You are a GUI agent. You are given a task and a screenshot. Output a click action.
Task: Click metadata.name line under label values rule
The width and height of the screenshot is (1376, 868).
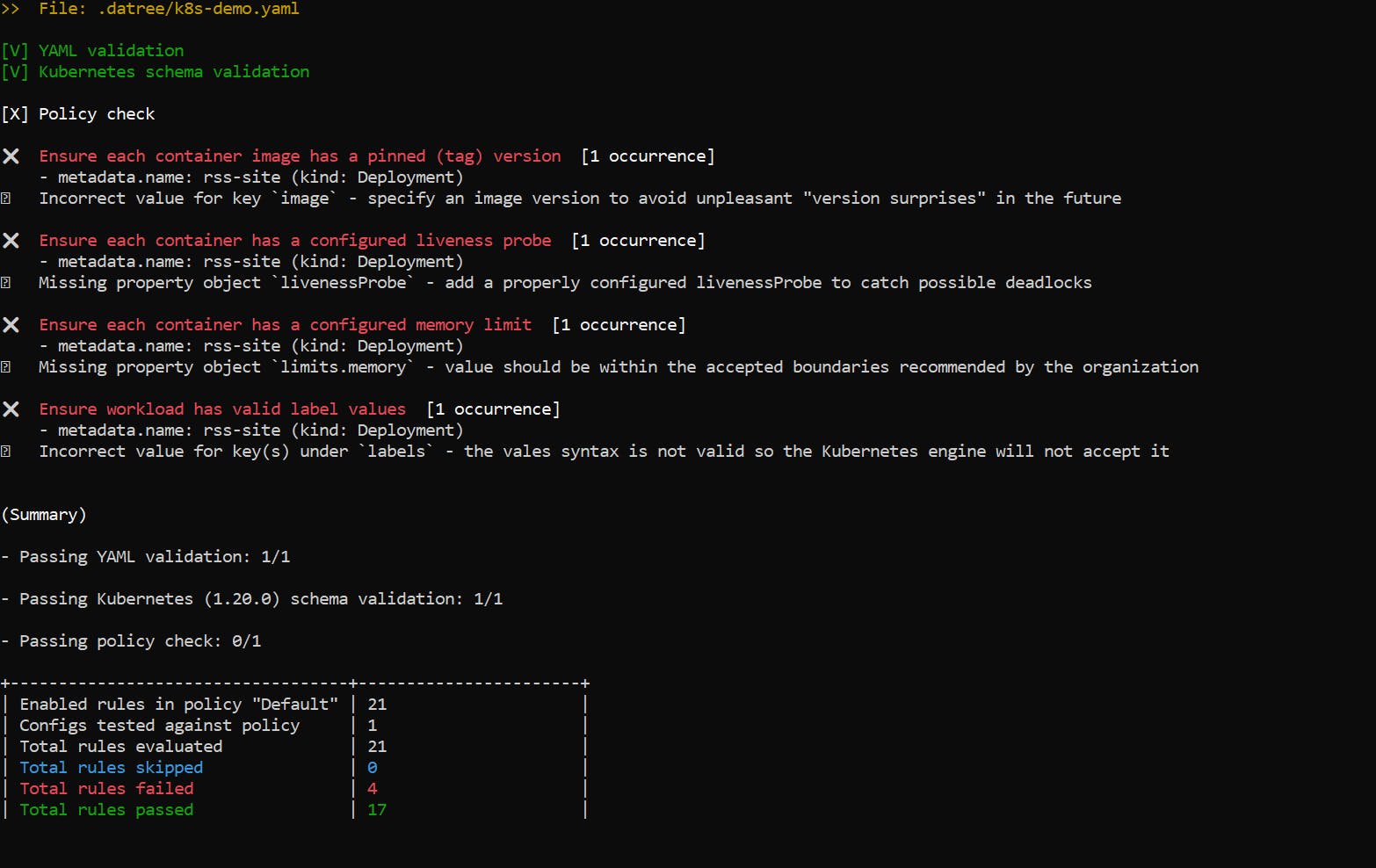tap(251, 430)
